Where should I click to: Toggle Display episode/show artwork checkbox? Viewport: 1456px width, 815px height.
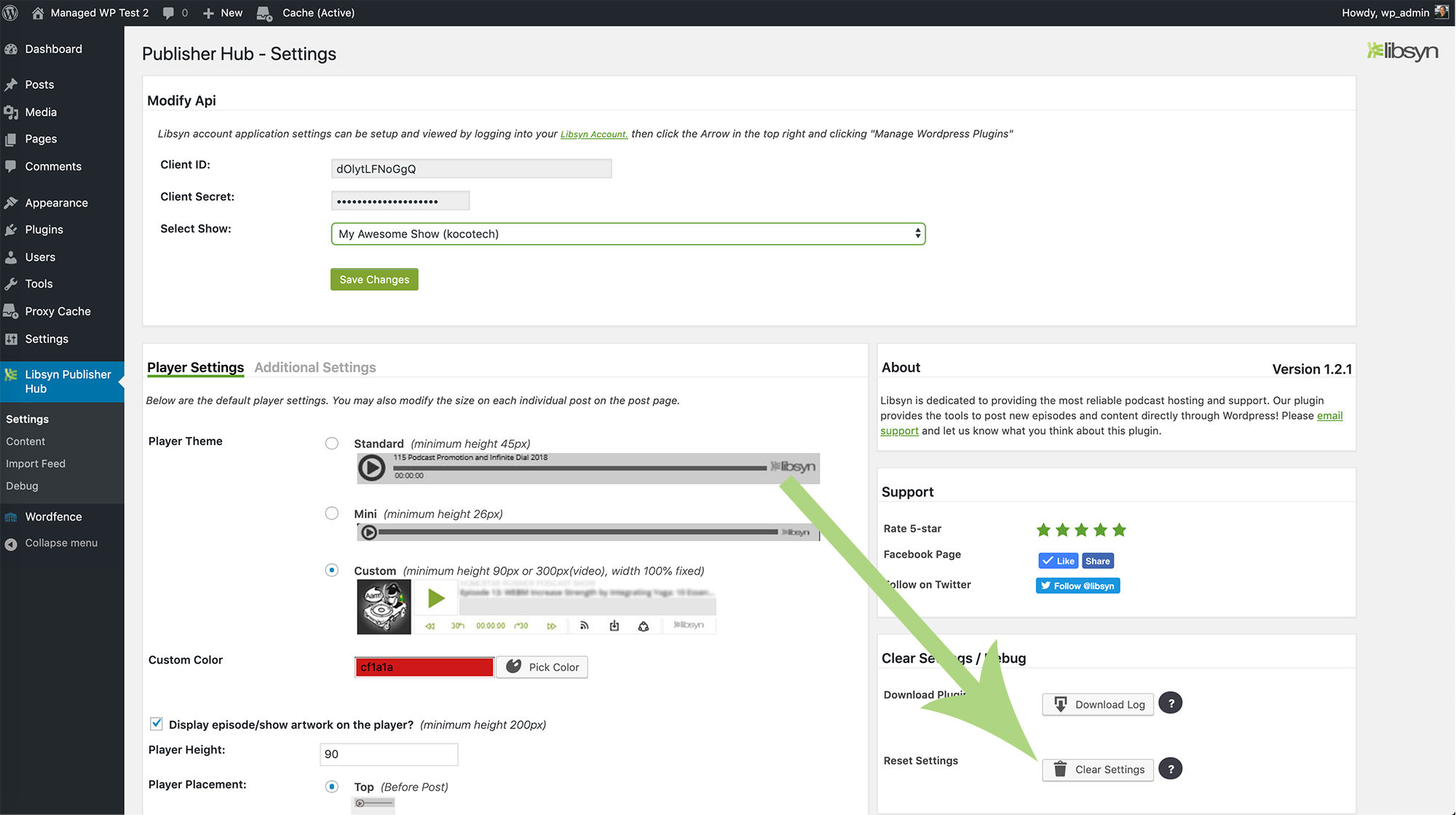(157, 724)
